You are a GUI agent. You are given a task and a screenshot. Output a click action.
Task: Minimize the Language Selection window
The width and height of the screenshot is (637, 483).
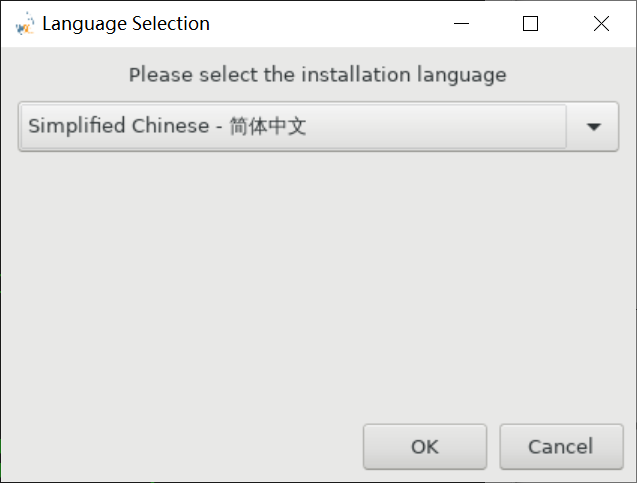point(462,24)
